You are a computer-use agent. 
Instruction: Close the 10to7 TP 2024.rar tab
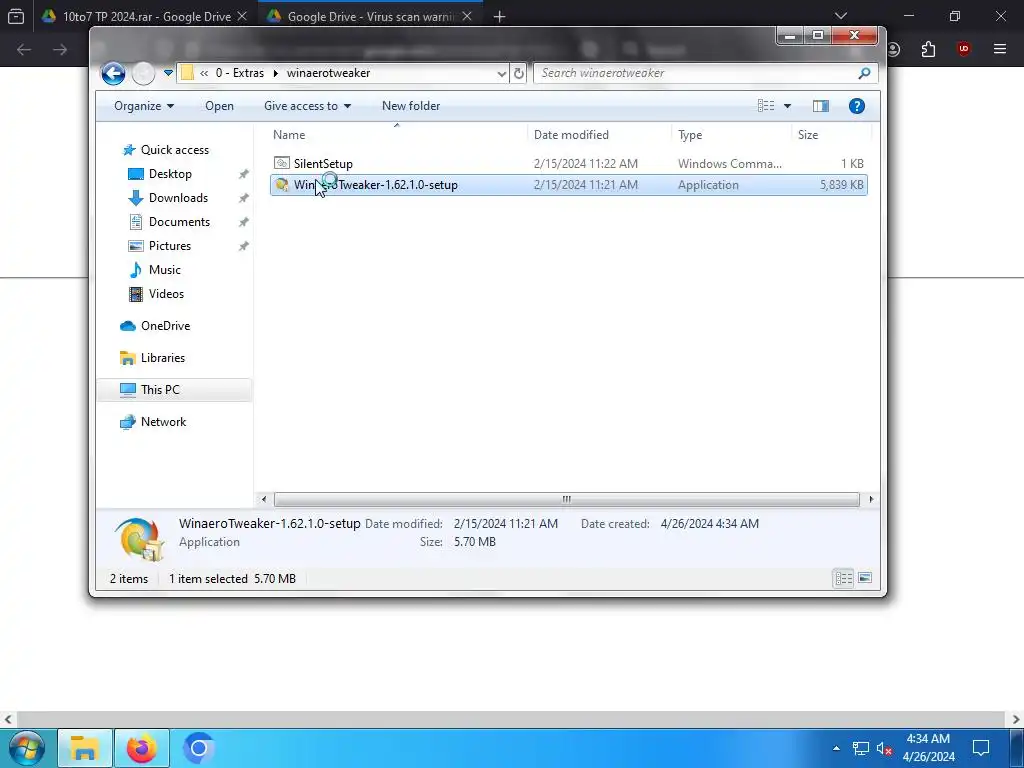[x=242, y=16]
